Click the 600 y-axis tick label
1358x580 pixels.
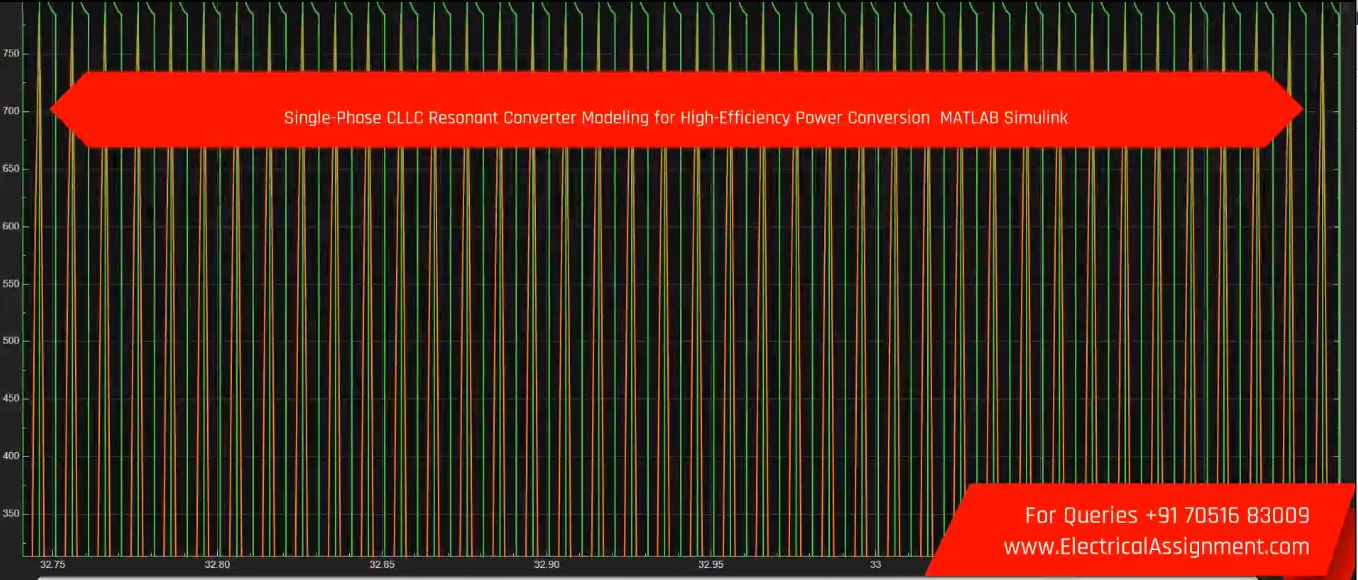pos(10,226)
